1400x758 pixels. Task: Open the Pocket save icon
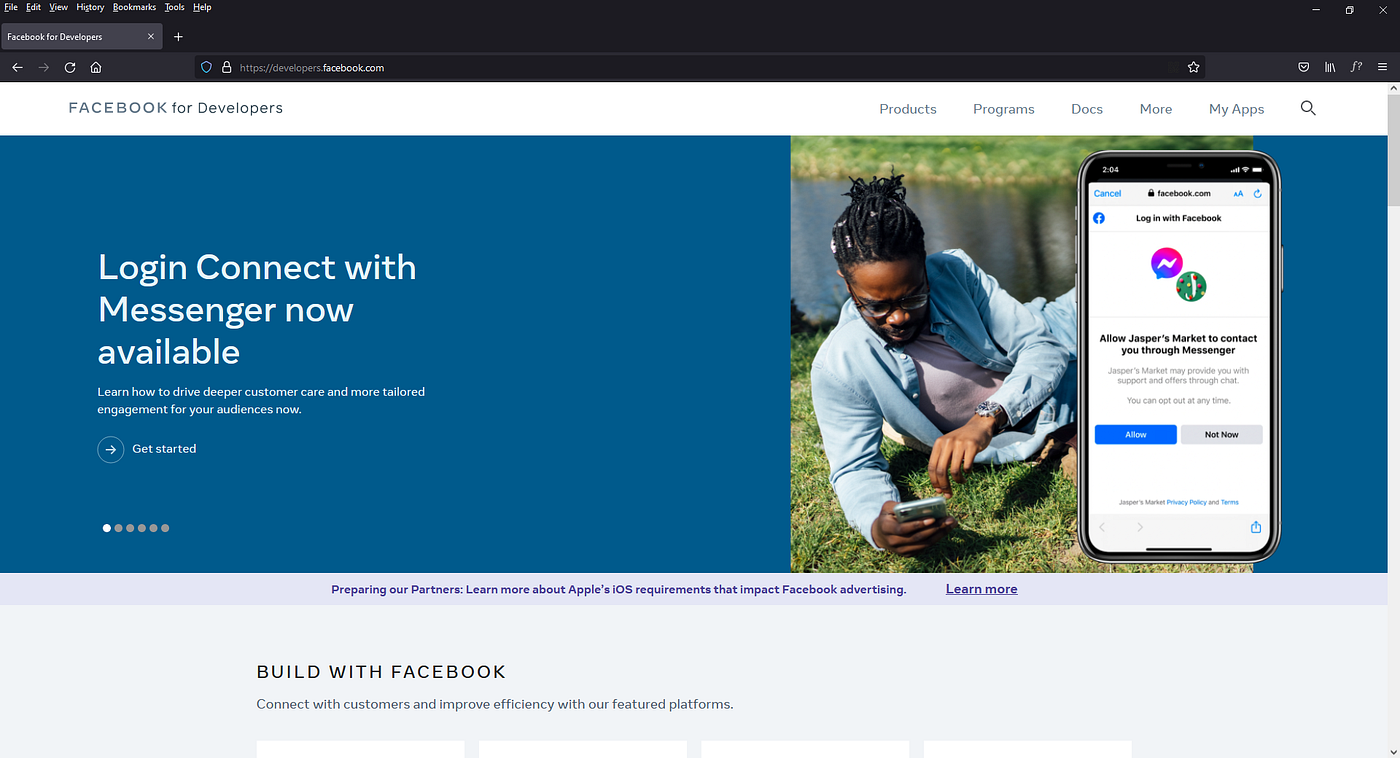[x=1304, y=68]
